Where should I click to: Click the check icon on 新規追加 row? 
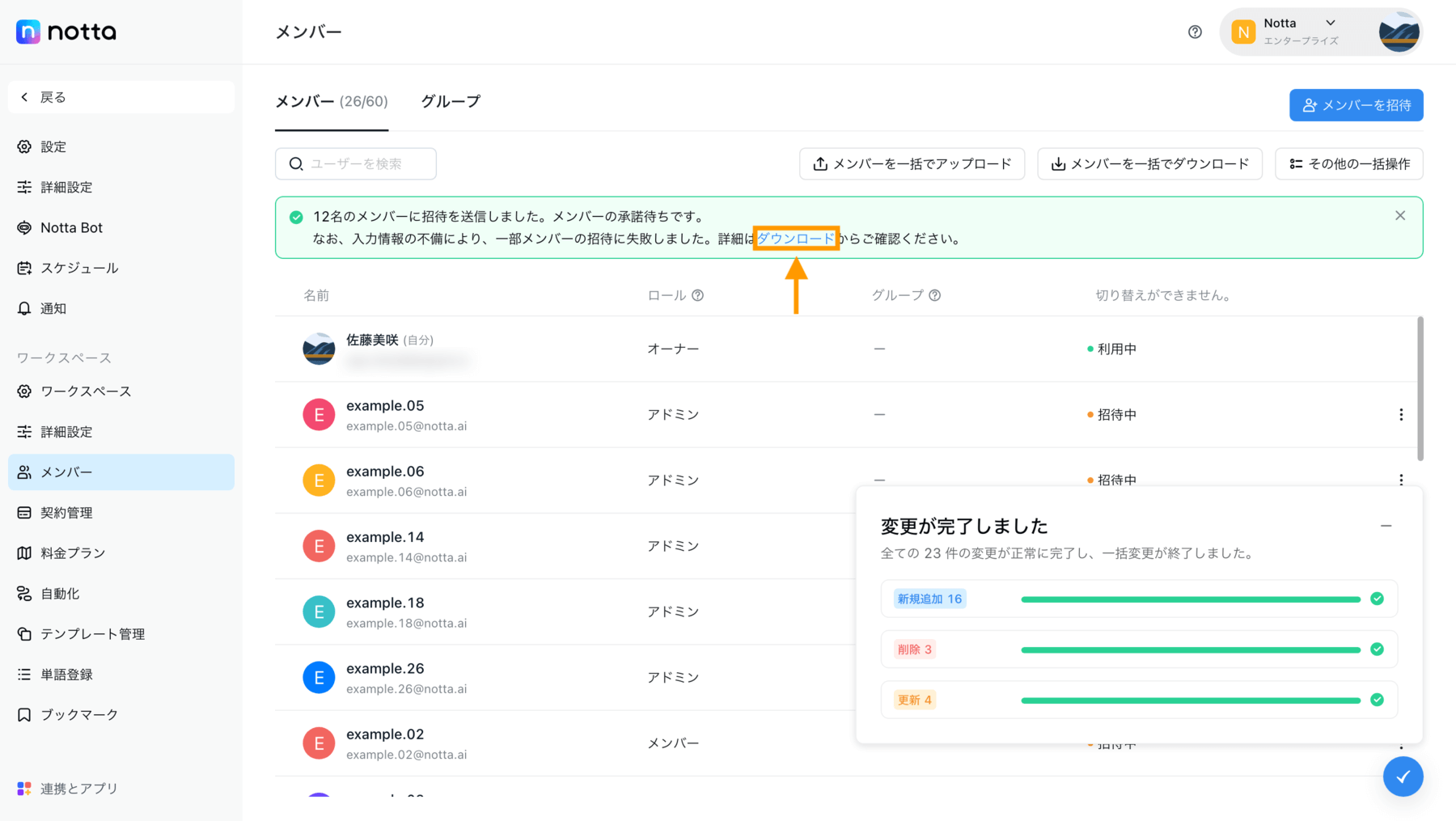(1377, 599)
